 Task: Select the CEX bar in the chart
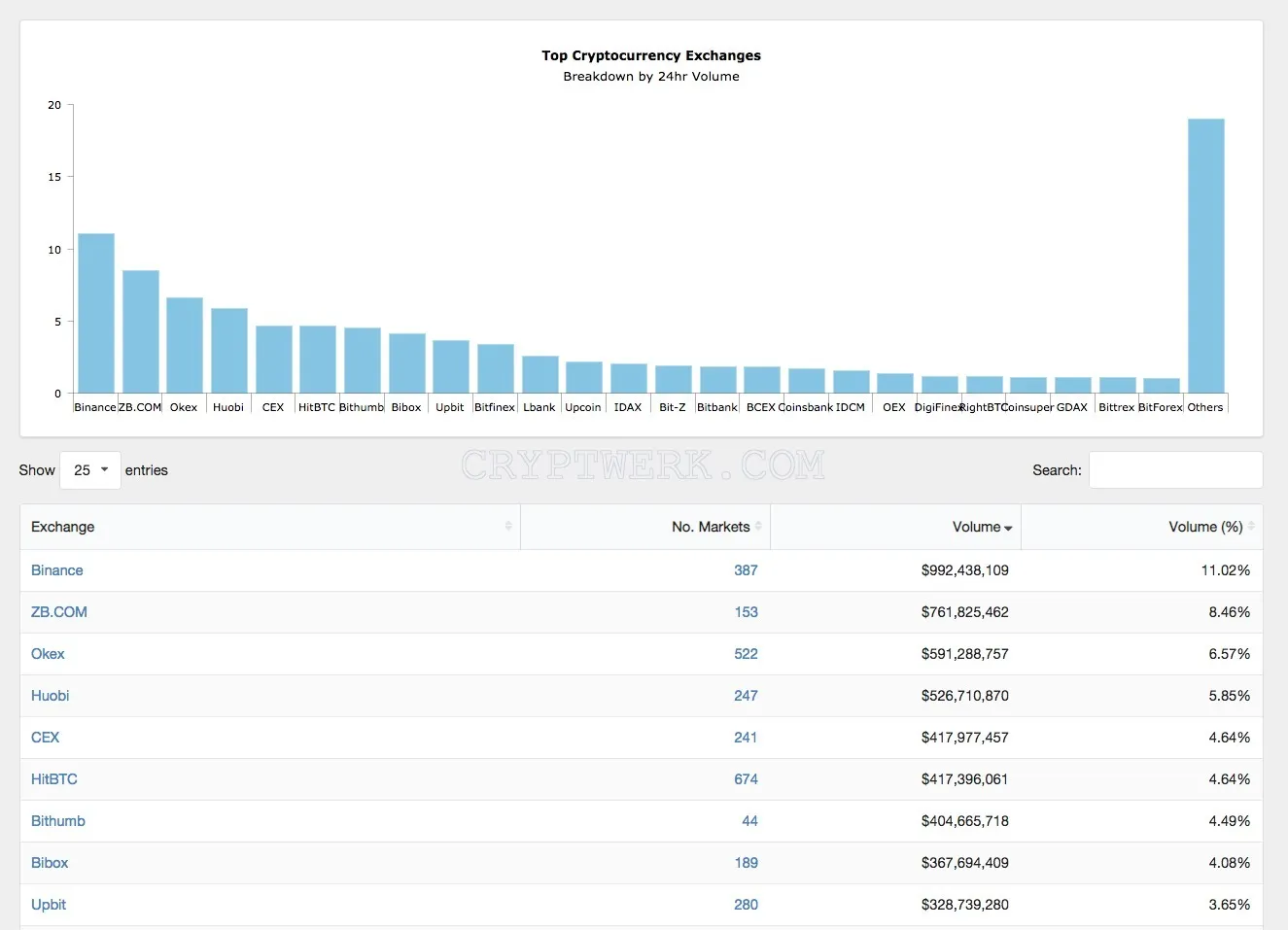click(274, 360)
